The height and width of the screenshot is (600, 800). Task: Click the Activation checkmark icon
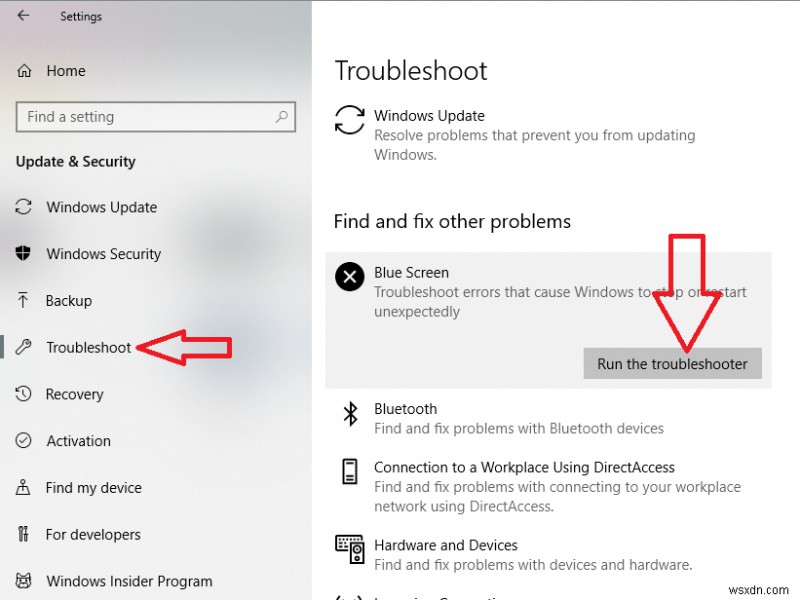tap(23, 441)
